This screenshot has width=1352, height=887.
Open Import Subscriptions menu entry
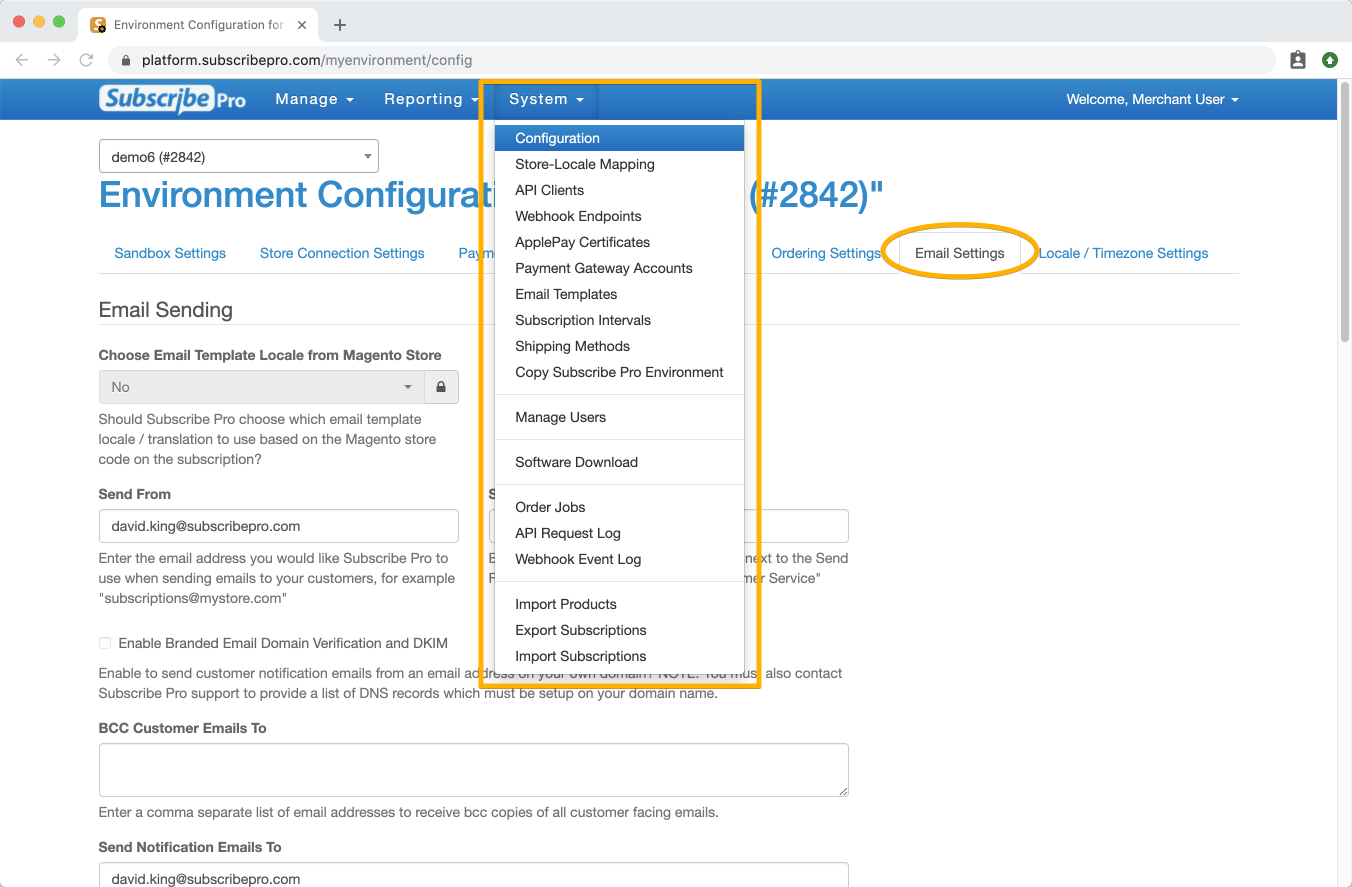click(619, 656)
